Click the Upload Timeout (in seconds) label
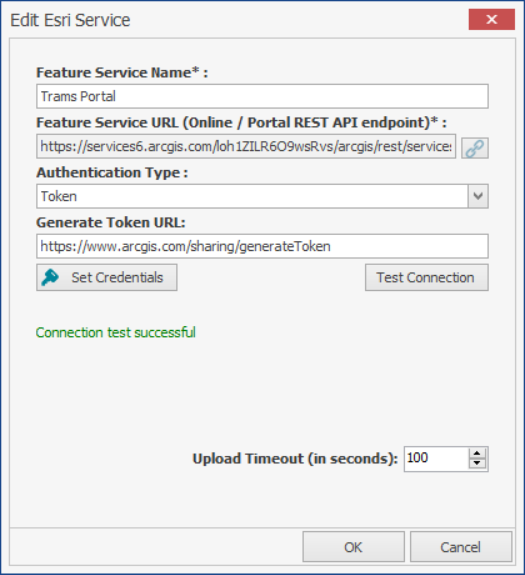Viewport: 525px width, 575px height. pyautogui.click(x=295, y=459)
